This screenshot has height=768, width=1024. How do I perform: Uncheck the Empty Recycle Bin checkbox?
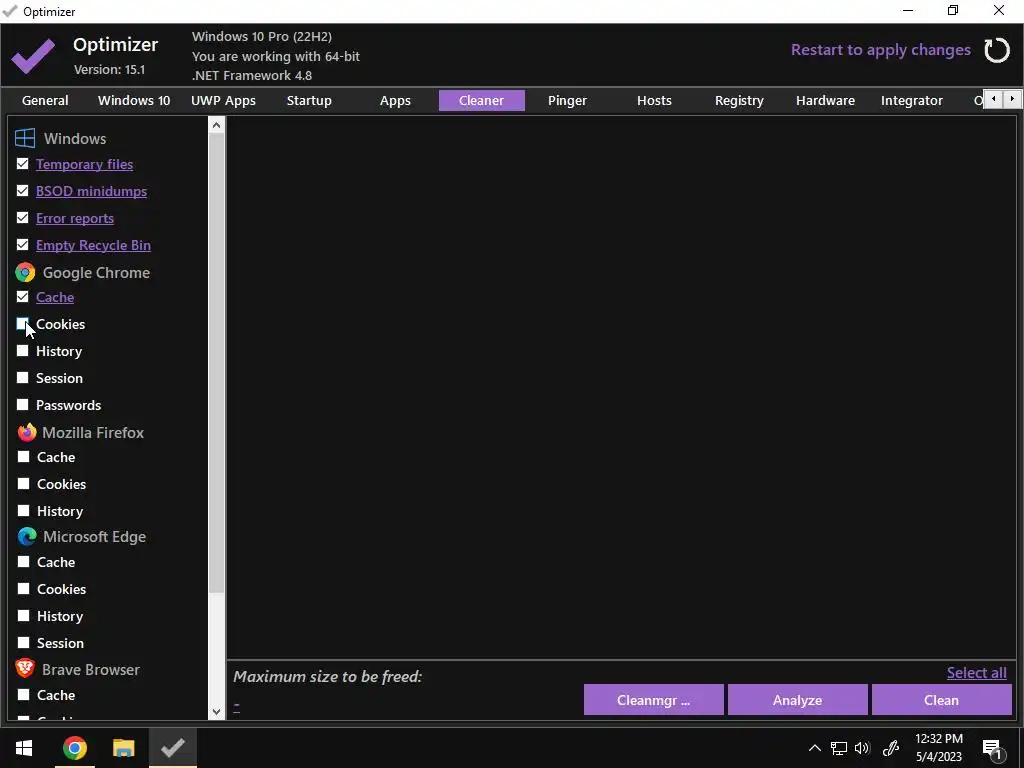23,245
